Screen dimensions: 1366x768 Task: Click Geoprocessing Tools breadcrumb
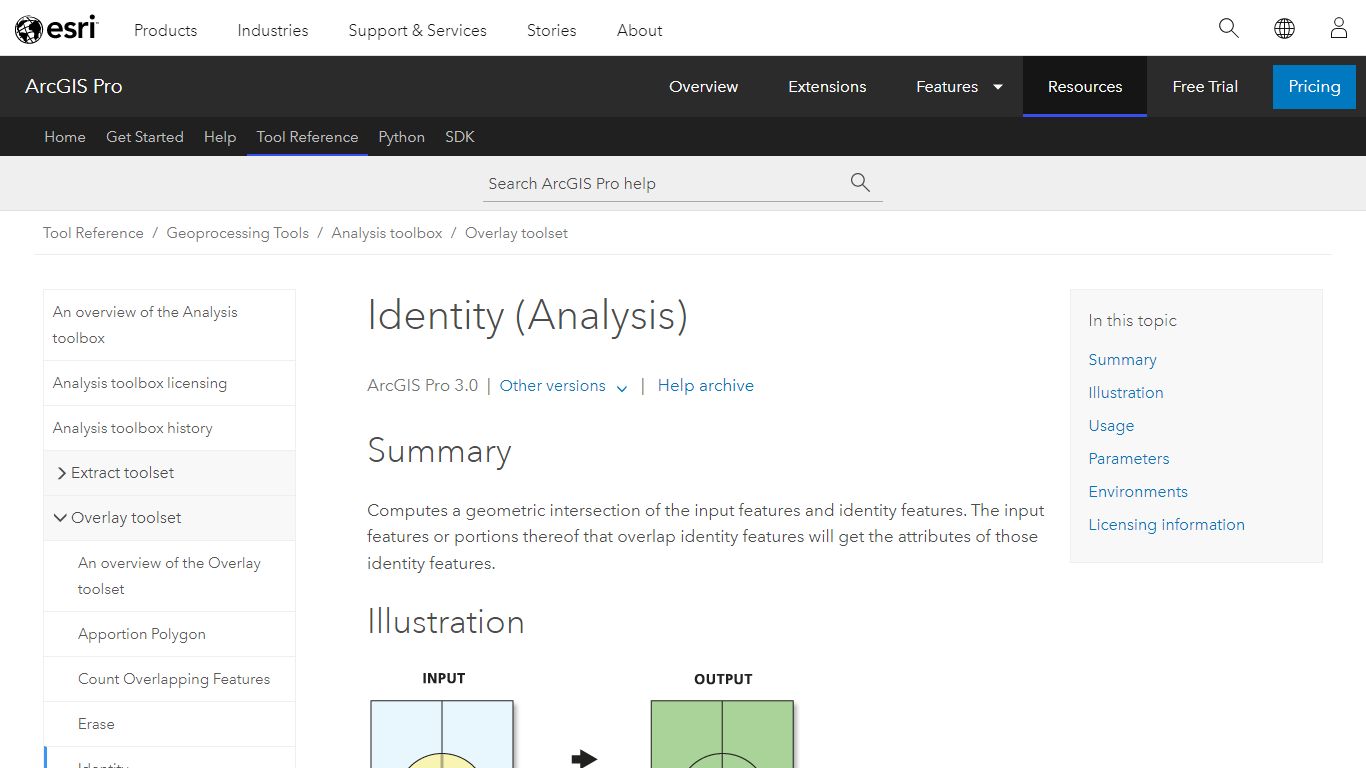(237, 233)
